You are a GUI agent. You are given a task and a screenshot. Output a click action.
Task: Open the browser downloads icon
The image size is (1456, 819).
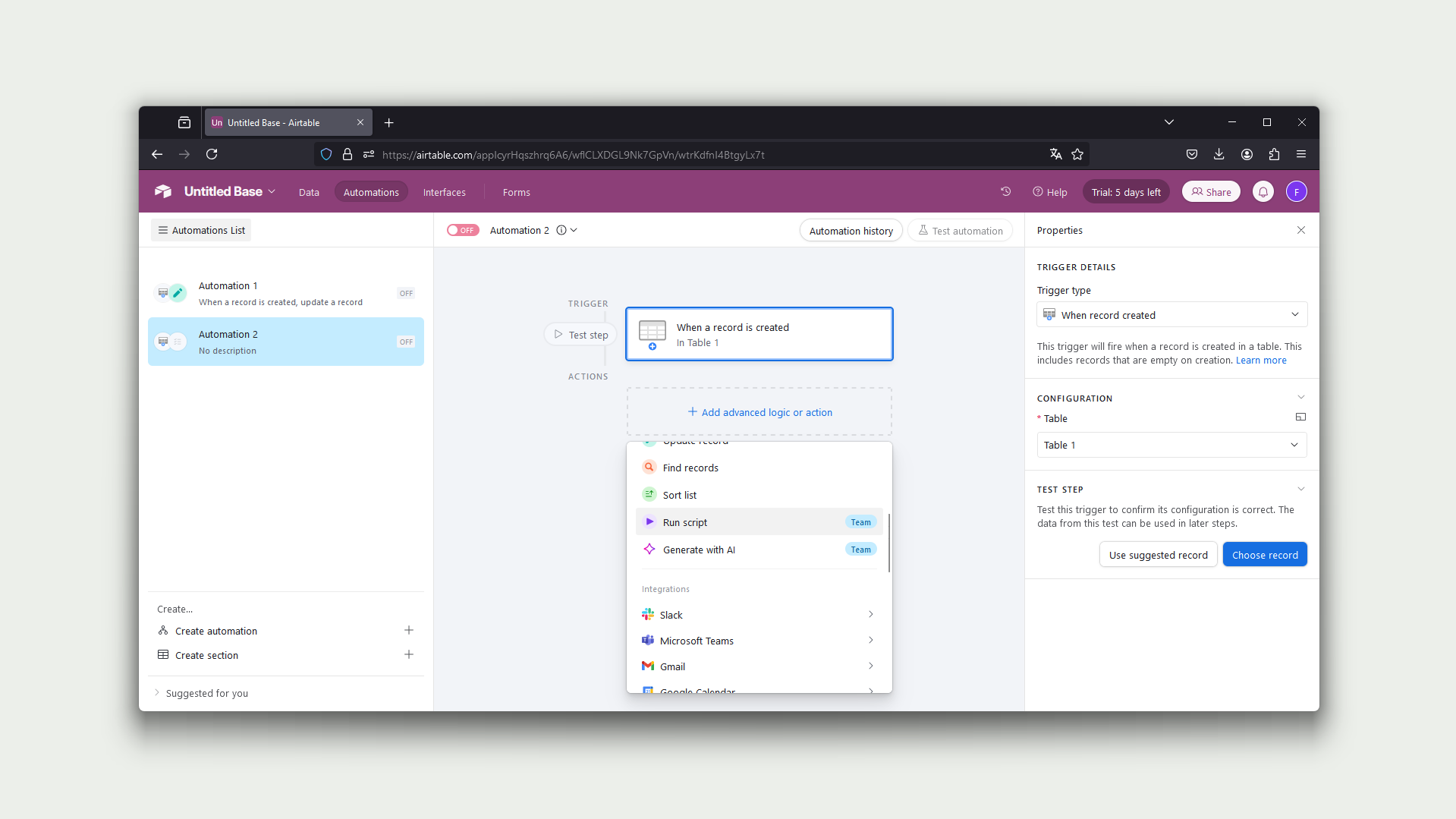point(1219,155)
